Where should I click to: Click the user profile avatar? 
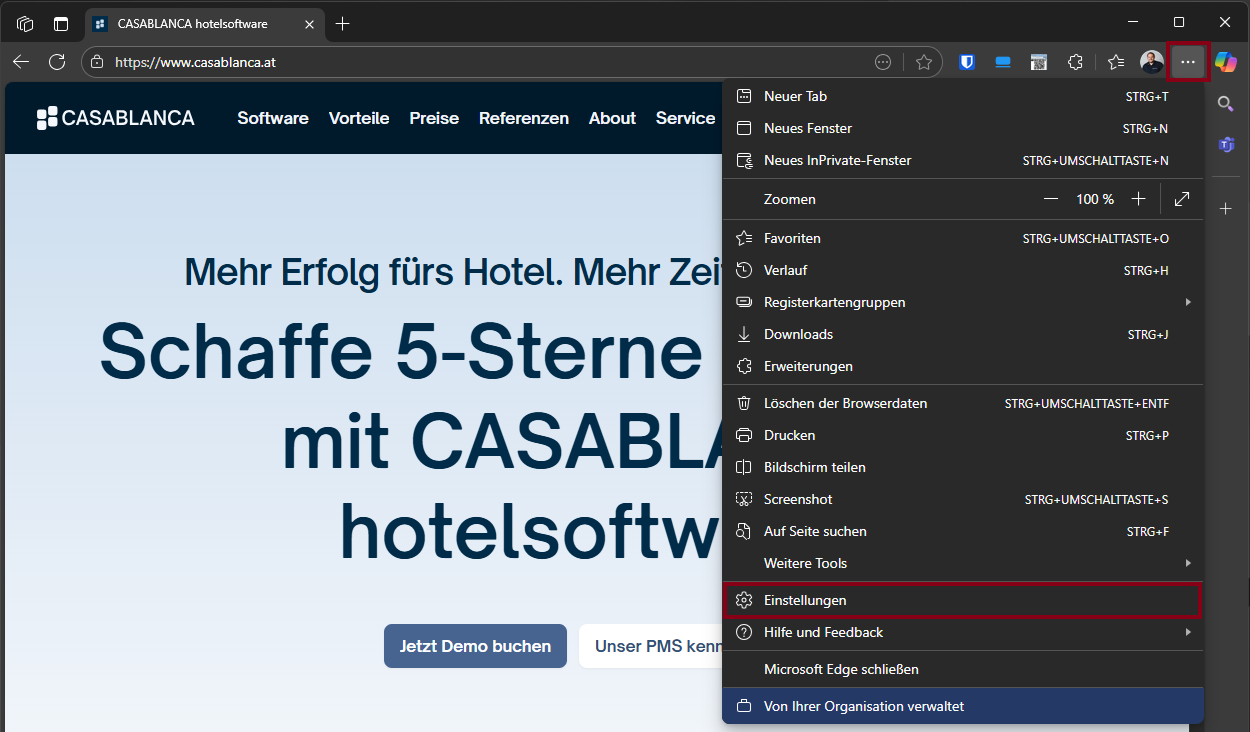(x=1151, y=62)
